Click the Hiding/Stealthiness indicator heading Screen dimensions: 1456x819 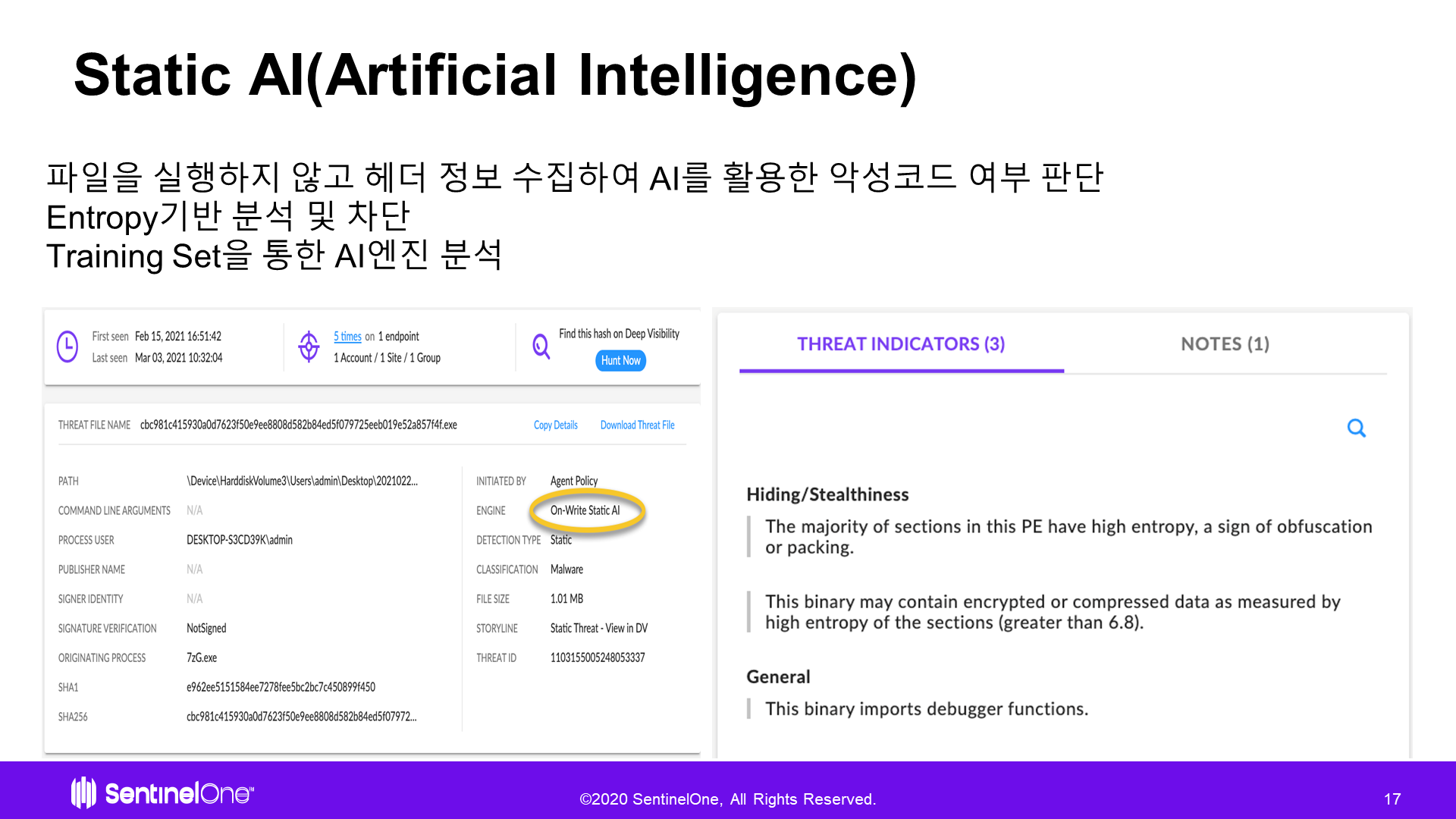827,495
